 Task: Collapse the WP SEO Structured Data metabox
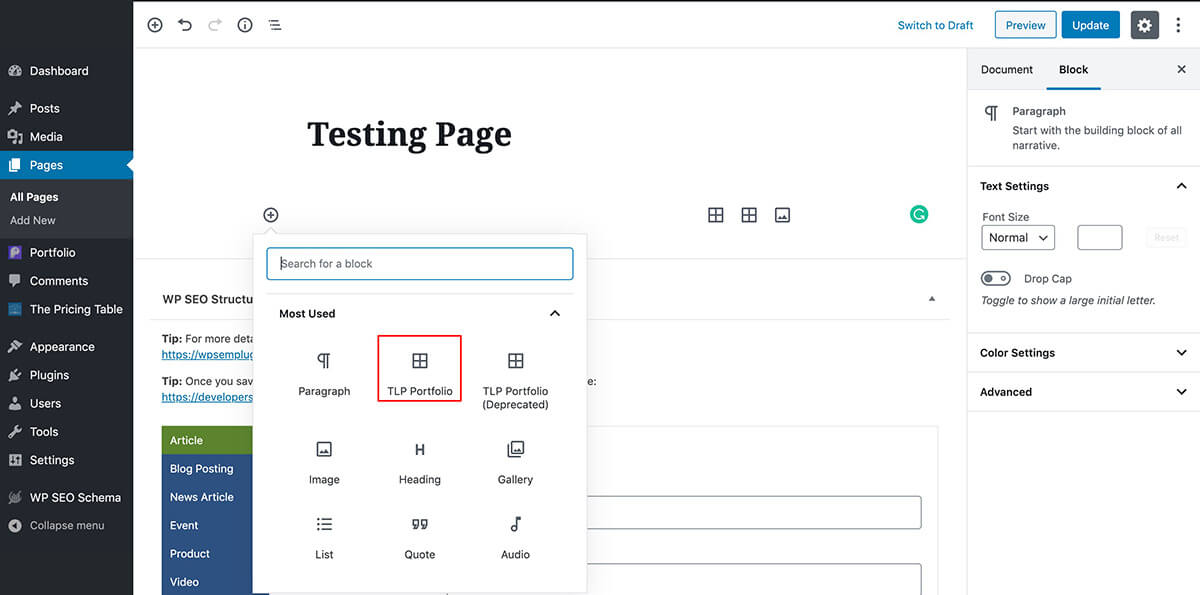(x=932, y=299)
